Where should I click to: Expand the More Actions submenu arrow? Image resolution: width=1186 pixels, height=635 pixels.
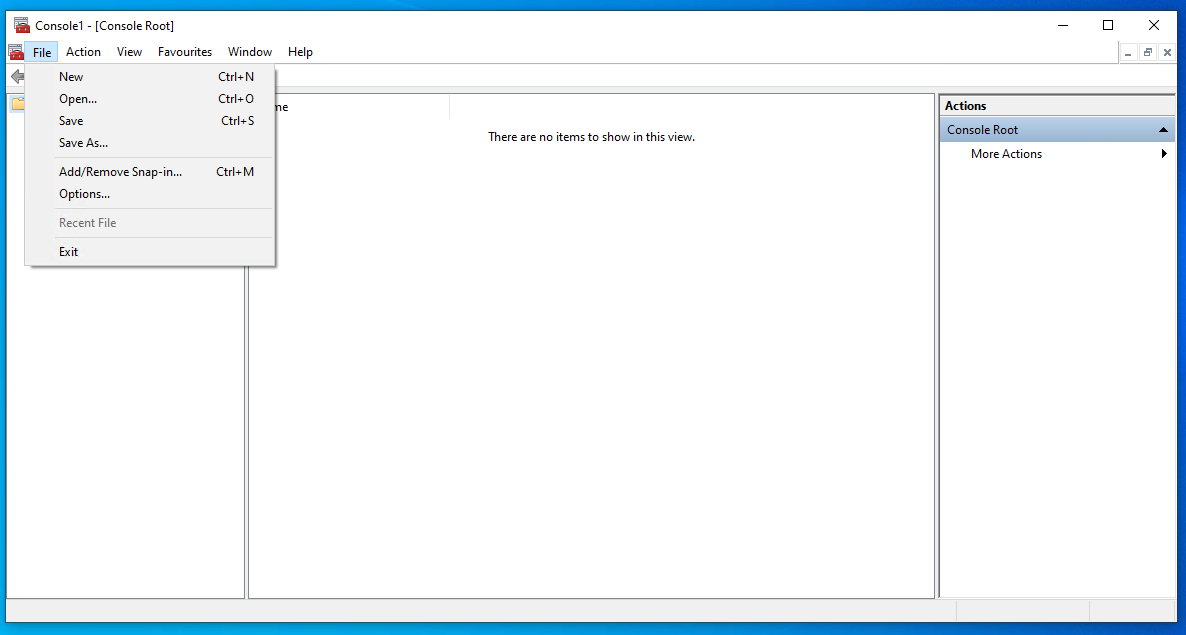coord(1164,153)
